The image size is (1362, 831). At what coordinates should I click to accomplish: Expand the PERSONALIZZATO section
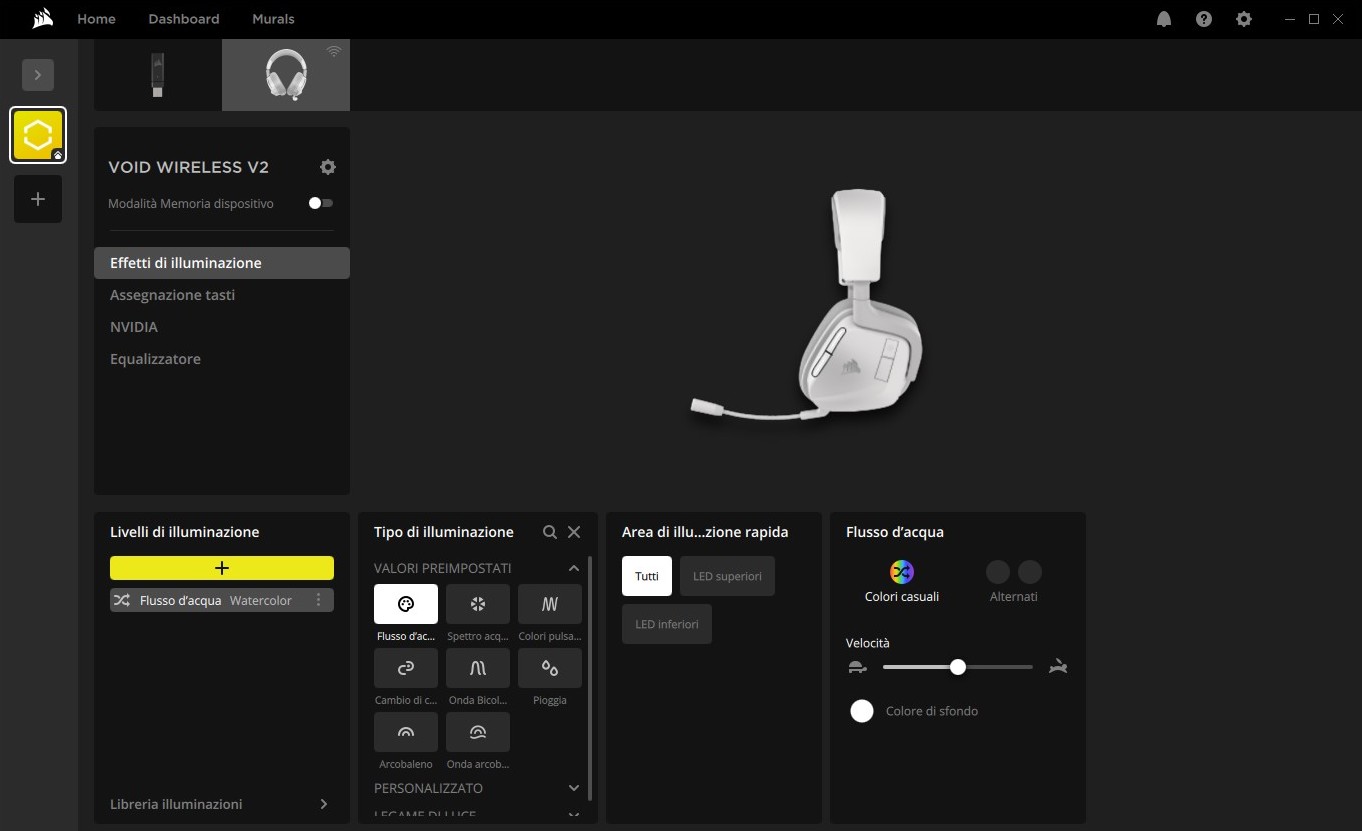click(x=573, y=788)
